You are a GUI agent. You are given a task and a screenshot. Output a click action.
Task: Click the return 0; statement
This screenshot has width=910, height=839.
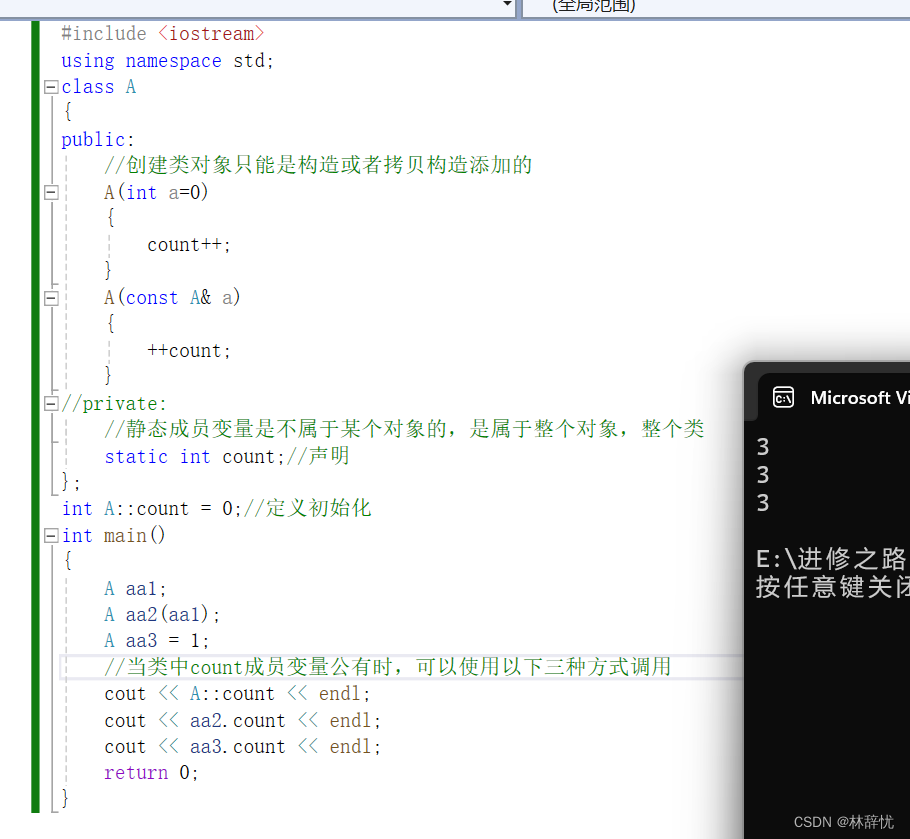point(151,773)
